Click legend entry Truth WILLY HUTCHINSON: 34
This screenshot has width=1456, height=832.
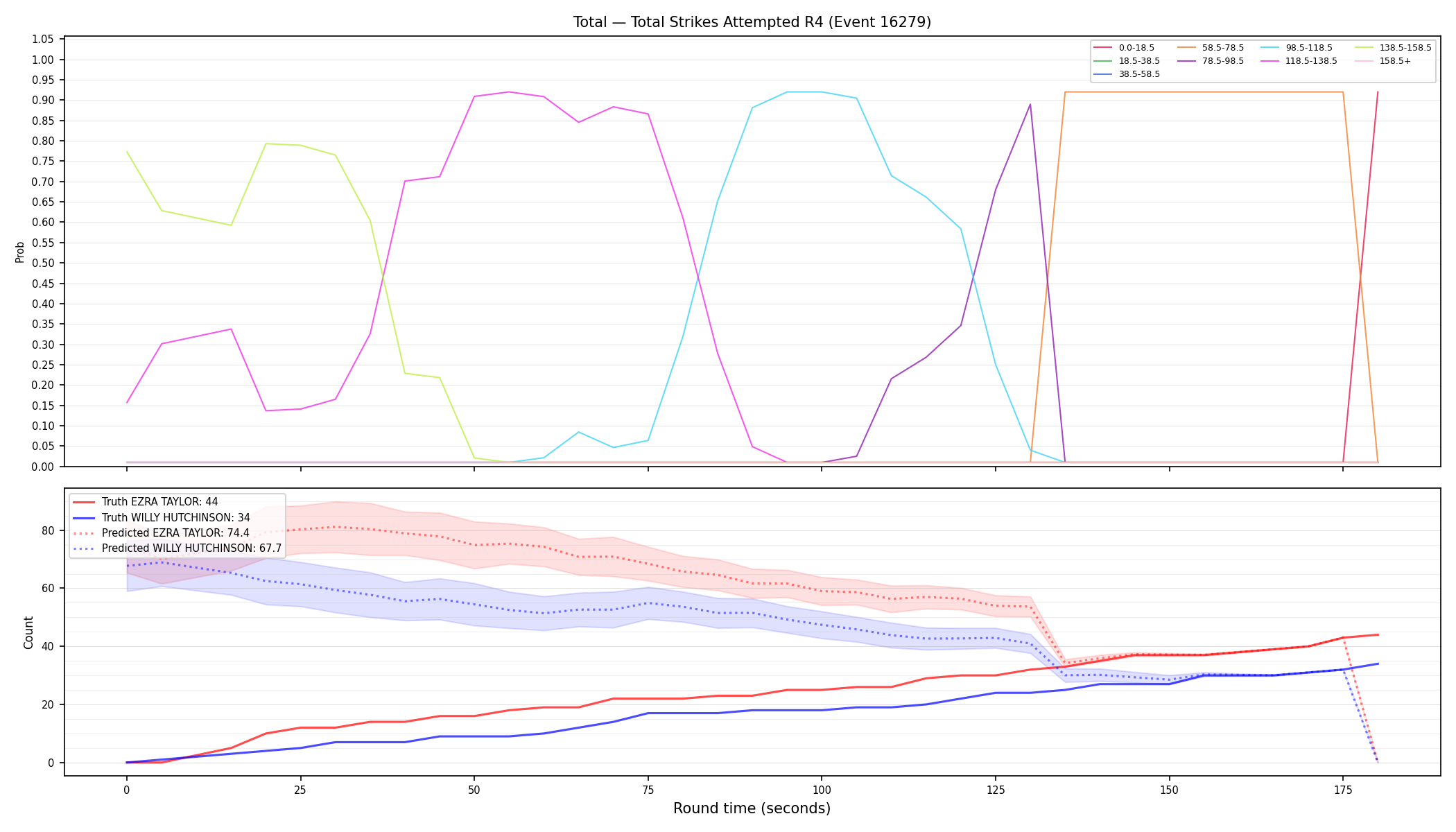coord(175,517)
